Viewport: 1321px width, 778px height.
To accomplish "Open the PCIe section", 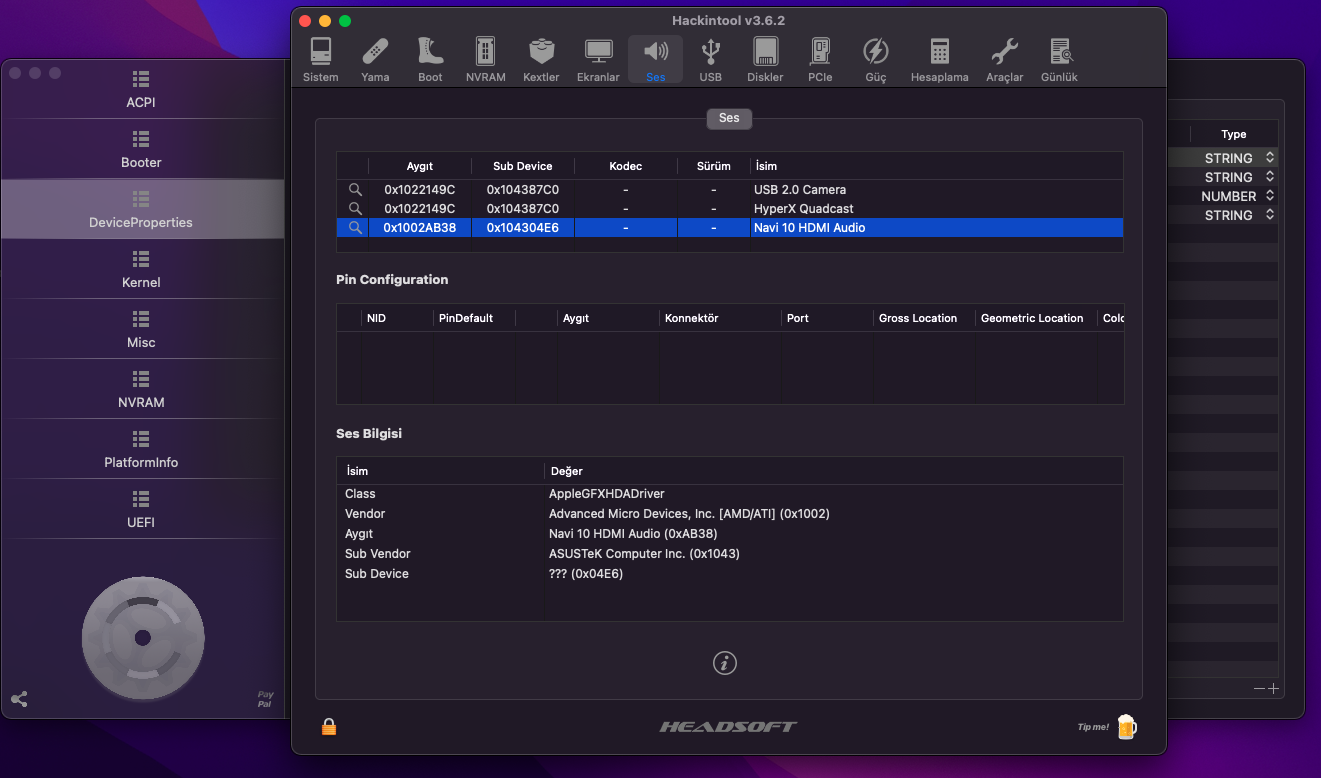I will (x=820, y=59).
